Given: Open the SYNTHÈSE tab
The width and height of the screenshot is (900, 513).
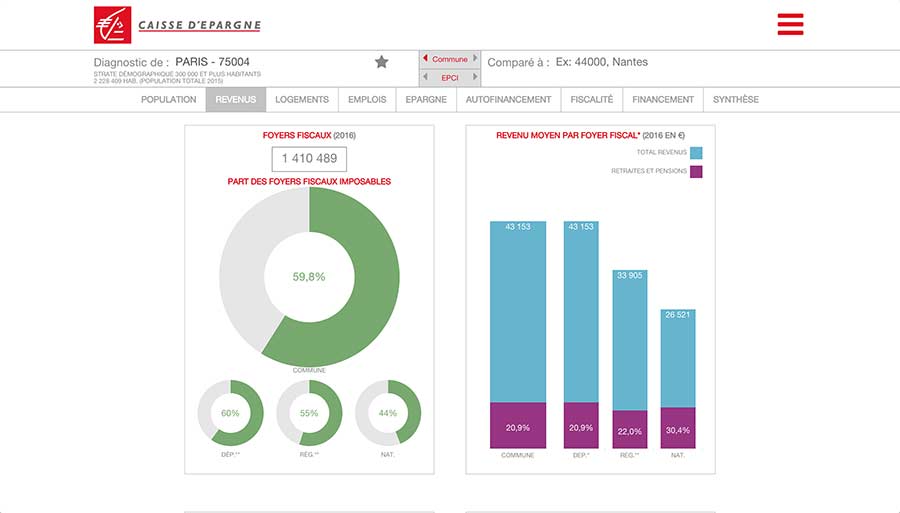Looking at the screenshot, I should 736,99.
